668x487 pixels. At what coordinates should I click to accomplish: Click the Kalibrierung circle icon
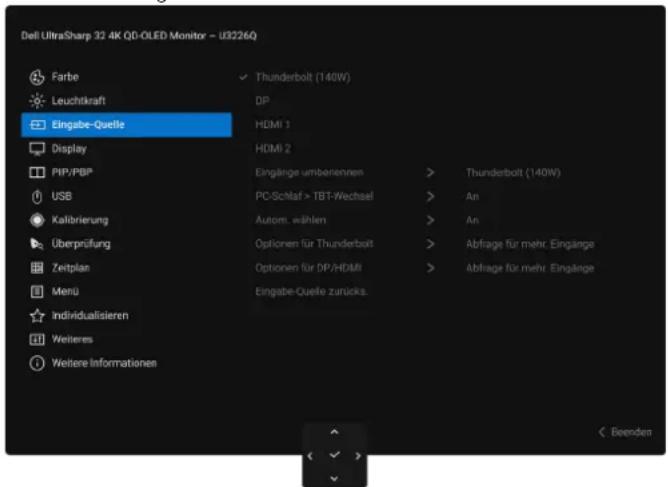click(x=37, y=220)
